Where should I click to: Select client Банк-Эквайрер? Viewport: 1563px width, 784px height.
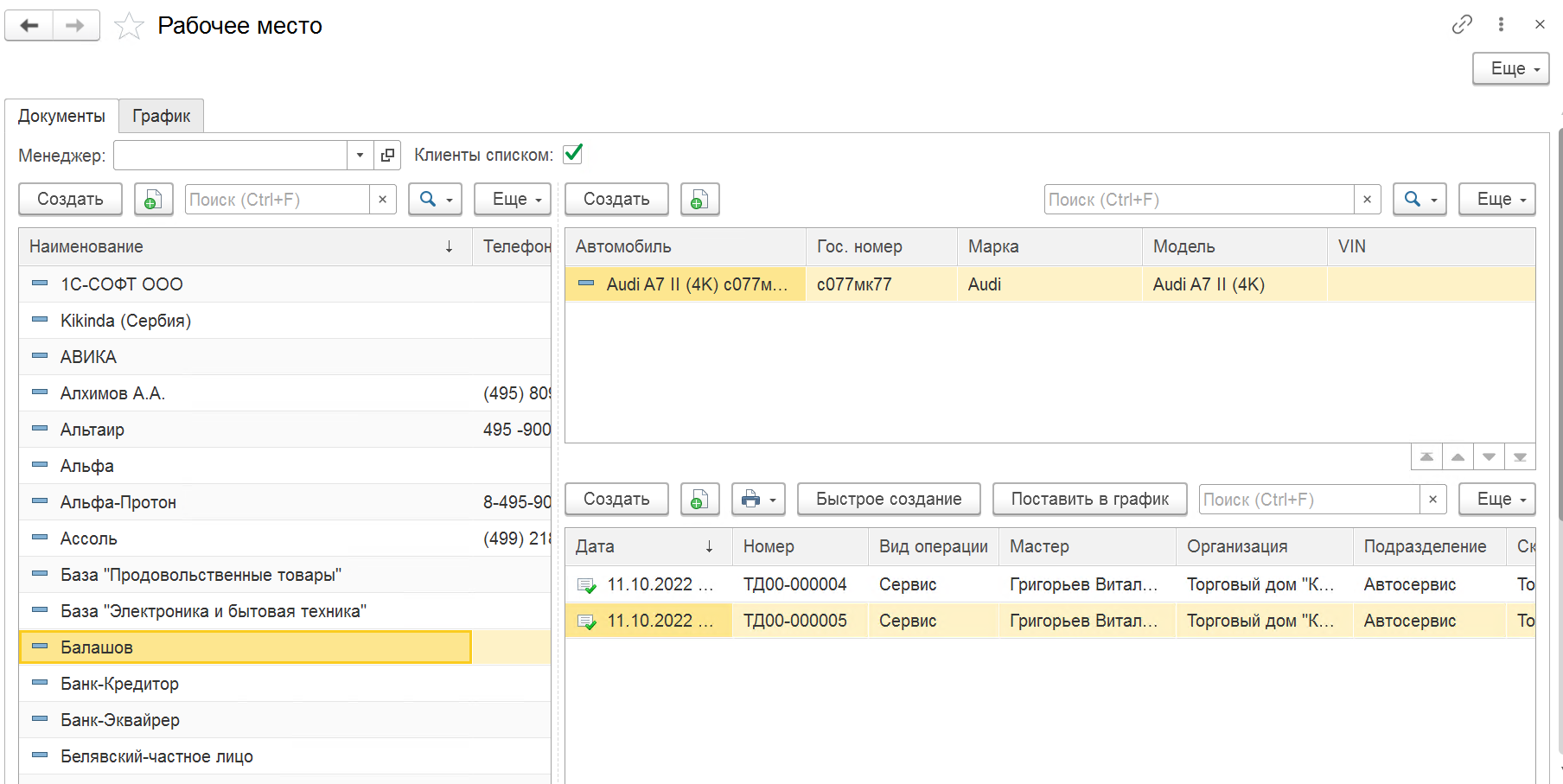[x=284, y=720]
